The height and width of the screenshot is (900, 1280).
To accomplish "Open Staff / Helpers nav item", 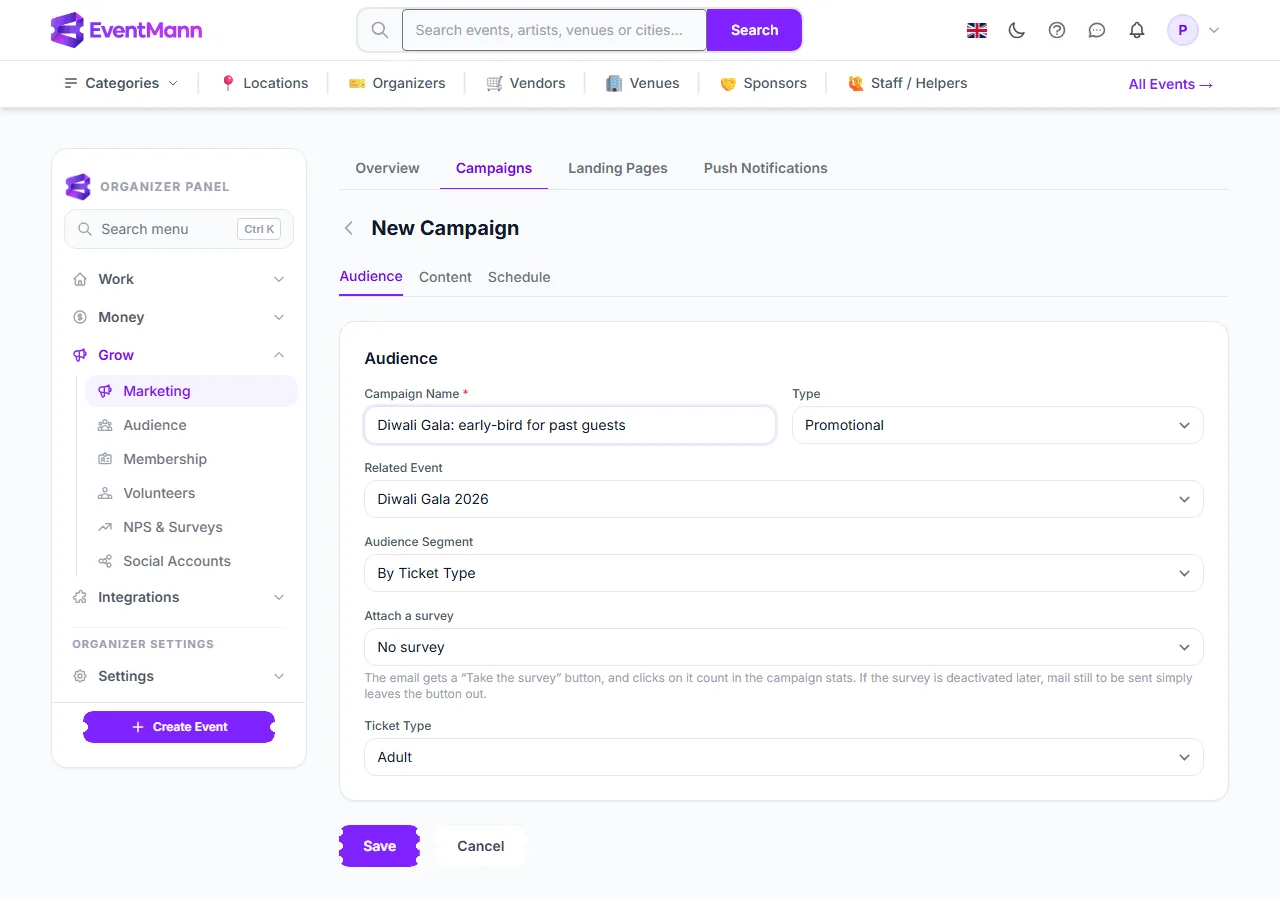I will point(907,83).
